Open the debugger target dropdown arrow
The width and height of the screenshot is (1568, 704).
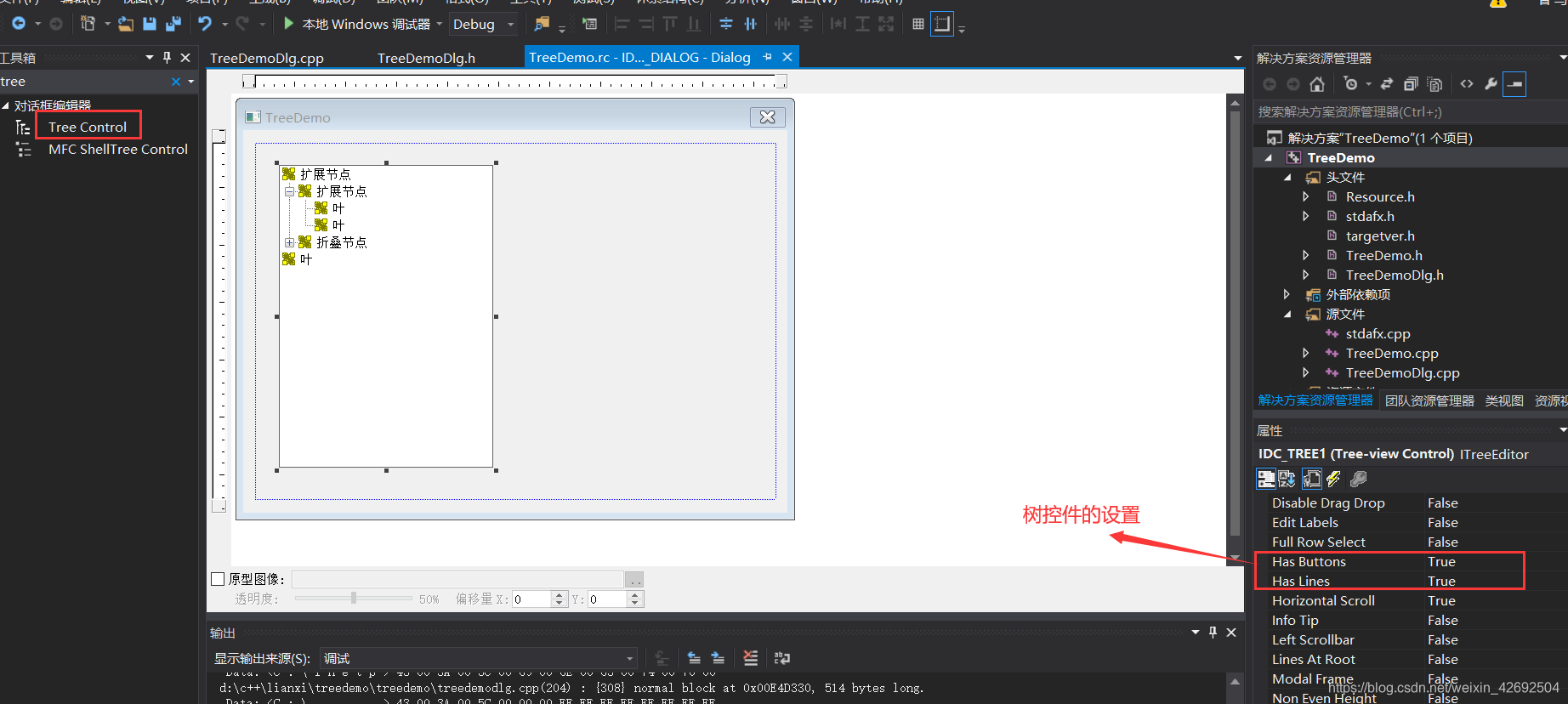click(x=440, y=24)
